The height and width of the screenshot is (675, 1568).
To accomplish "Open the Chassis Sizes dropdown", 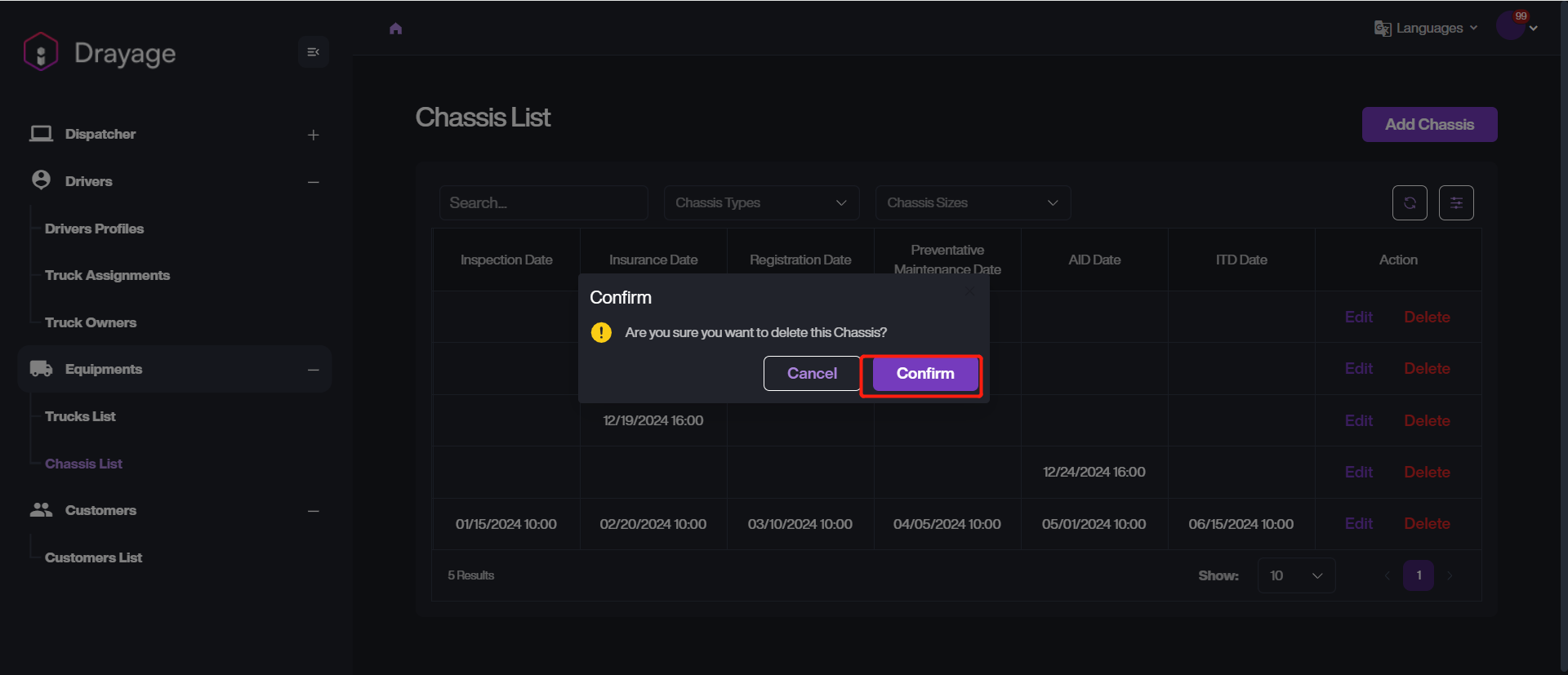I will point(972,203).
